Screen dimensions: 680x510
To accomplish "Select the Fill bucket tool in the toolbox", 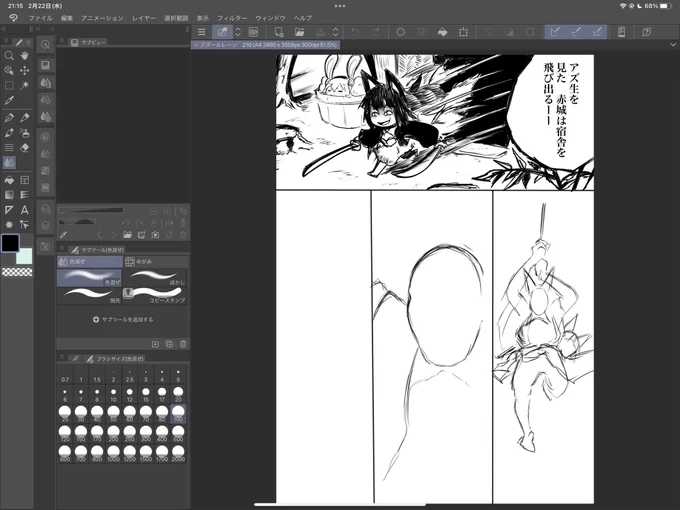I will [9, 180].
